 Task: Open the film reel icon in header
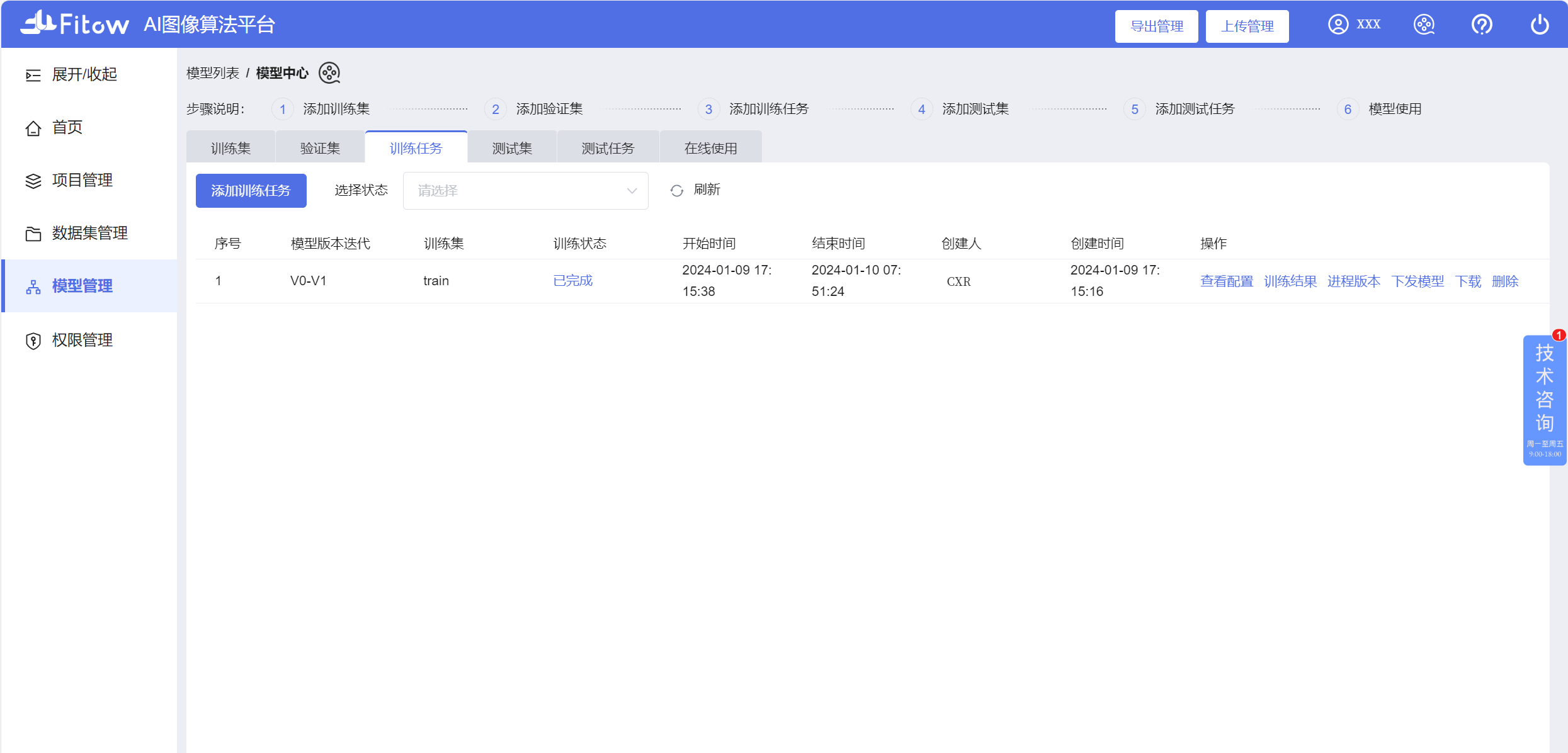pos(1424,25)
